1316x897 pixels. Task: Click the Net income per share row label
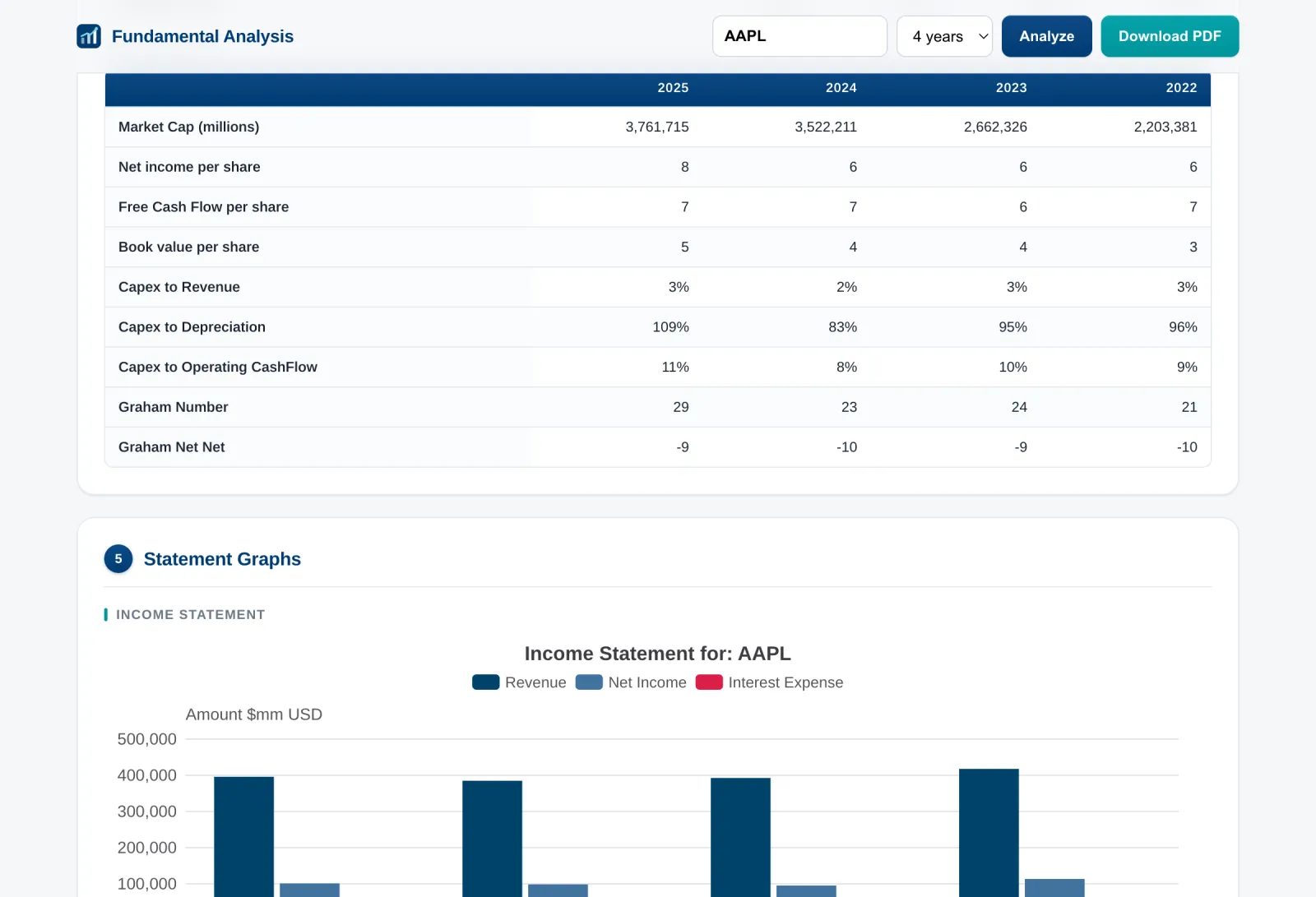(x=189, y=167)
